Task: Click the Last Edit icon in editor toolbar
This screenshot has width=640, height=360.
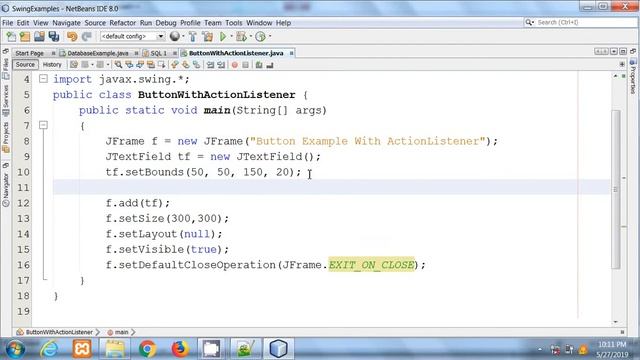Action: coord(73,64)
